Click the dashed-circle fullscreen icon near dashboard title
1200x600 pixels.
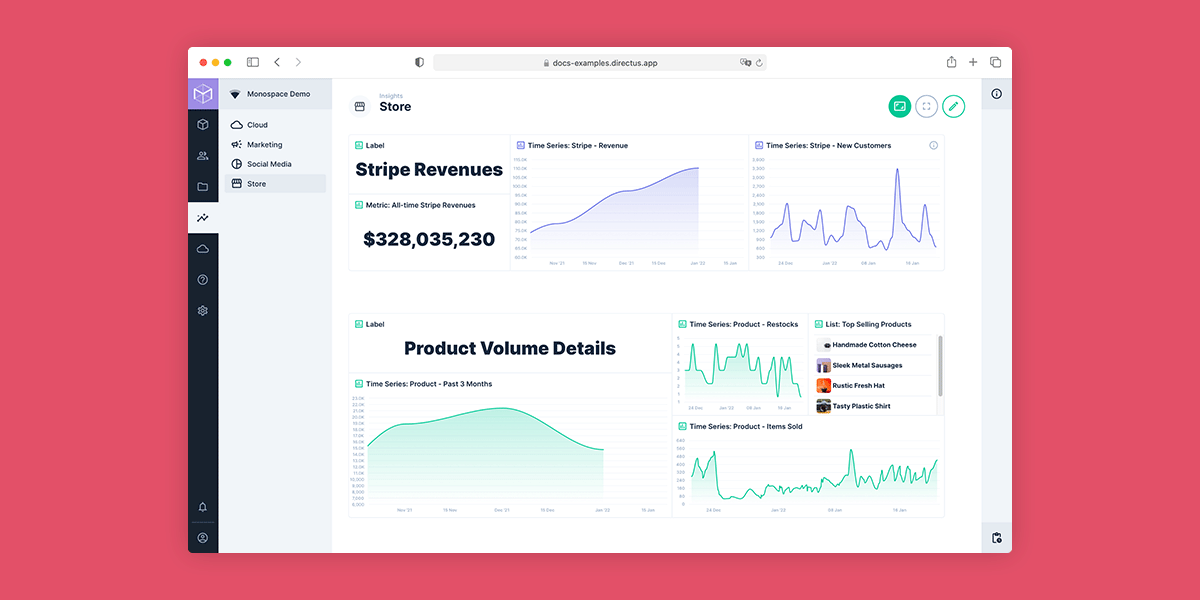926,106
